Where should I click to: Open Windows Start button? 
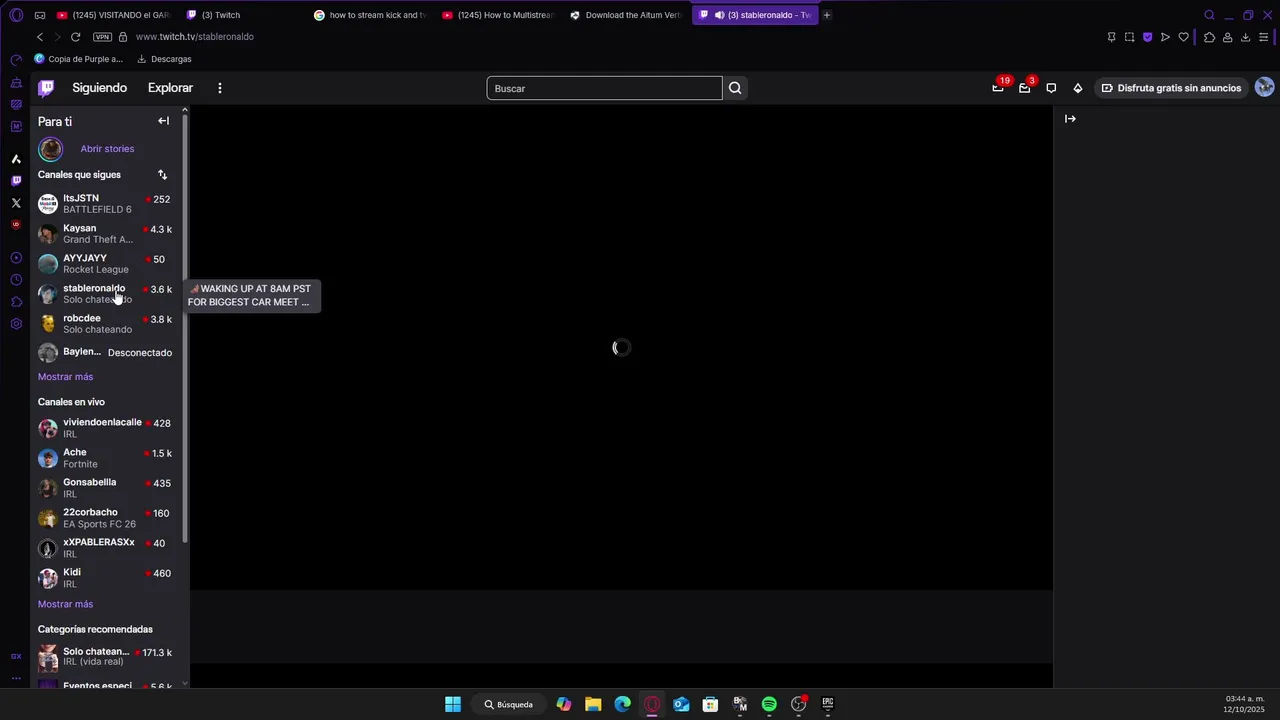[x=453, y=704]
